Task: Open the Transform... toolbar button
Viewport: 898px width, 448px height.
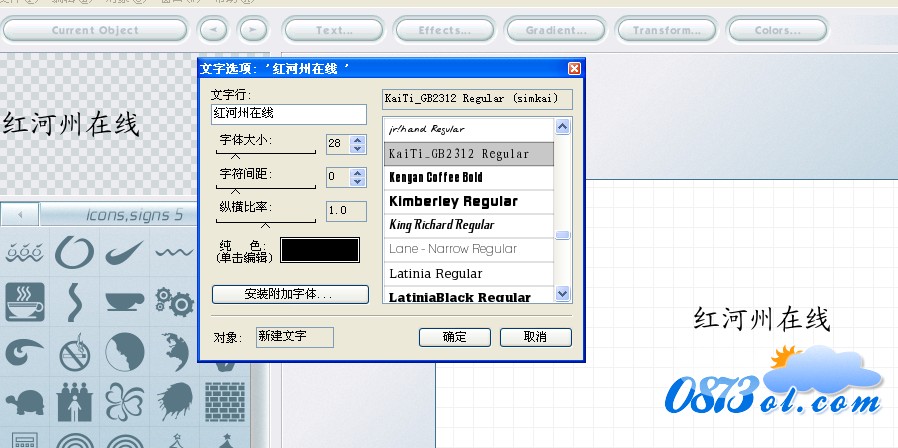Action: pos(666,30)
